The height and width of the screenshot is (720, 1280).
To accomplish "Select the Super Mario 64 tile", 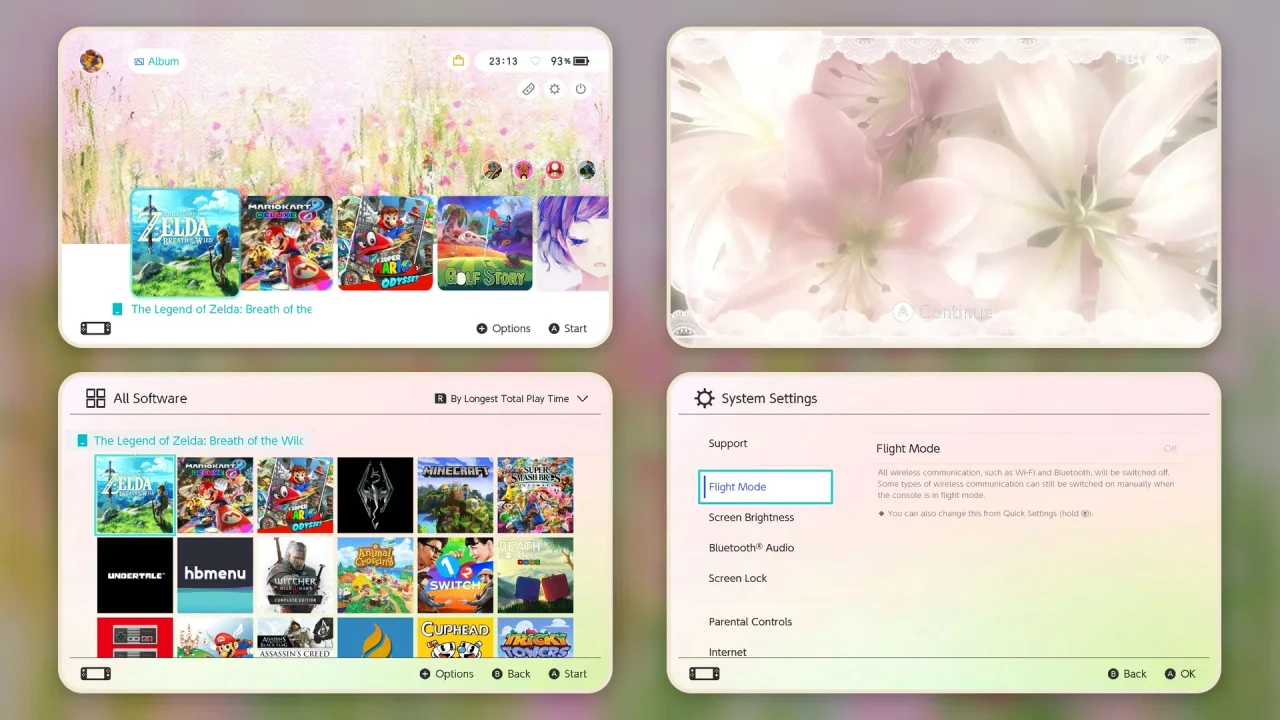I will coord(215,637).
